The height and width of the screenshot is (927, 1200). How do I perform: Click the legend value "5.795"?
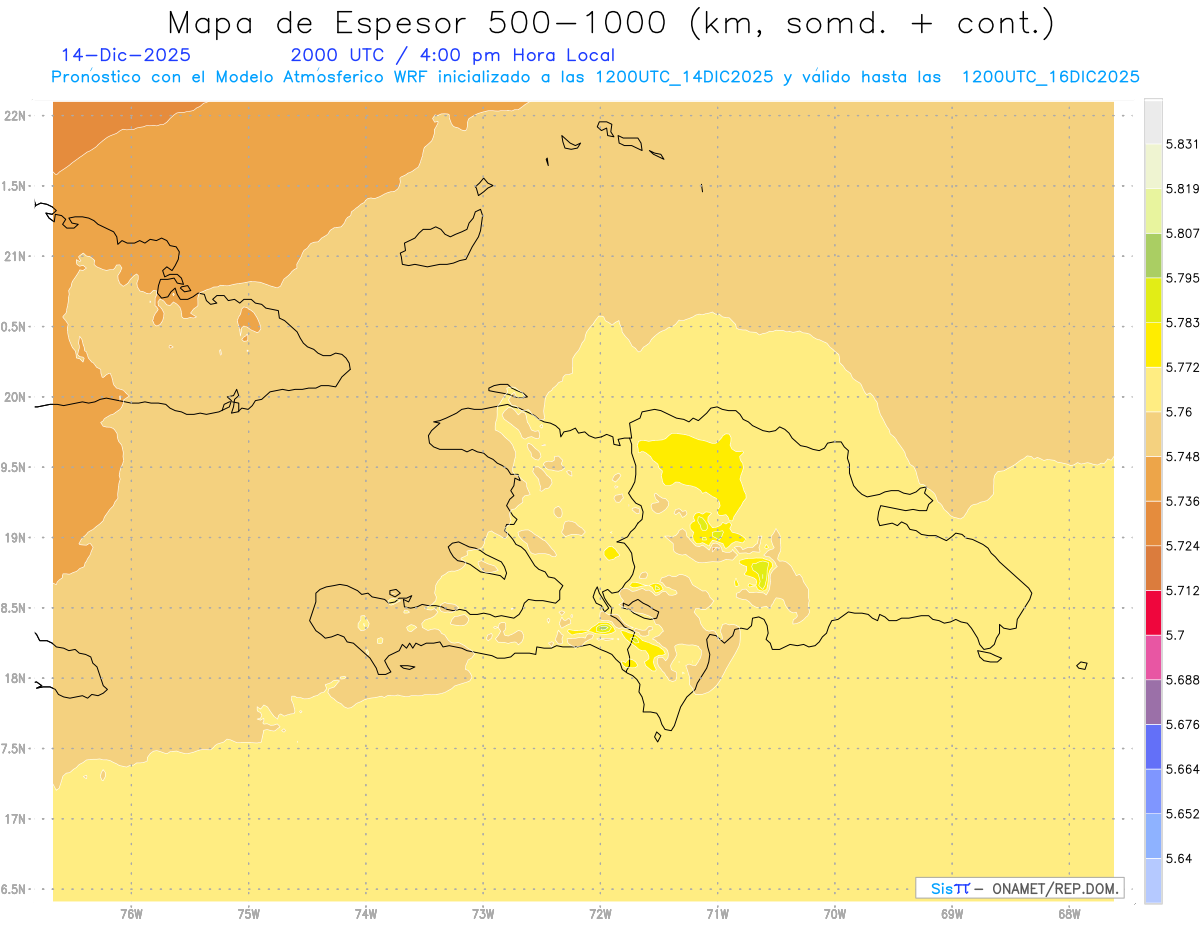point(1183,278)
